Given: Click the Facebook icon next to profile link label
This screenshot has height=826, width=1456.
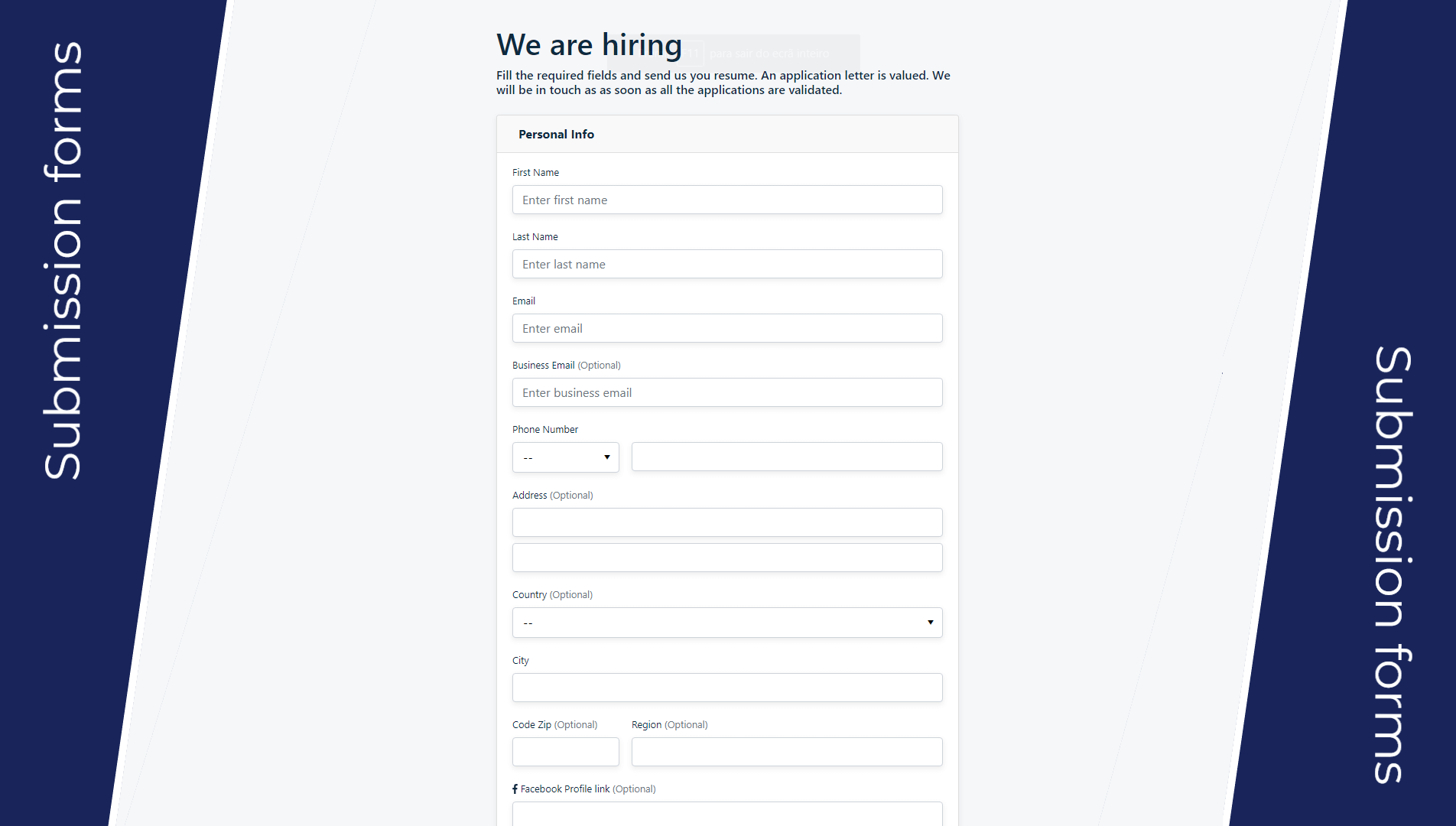Looking at the screenshot, I should tap(515, 789).
